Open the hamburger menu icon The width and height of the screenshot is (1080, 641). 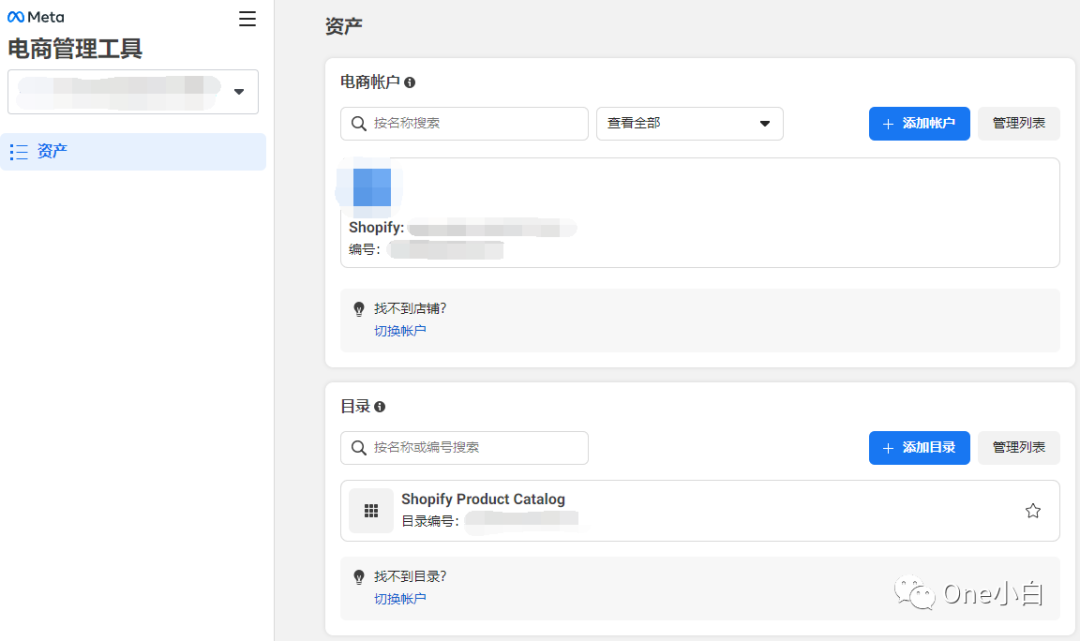click(247, 17)
